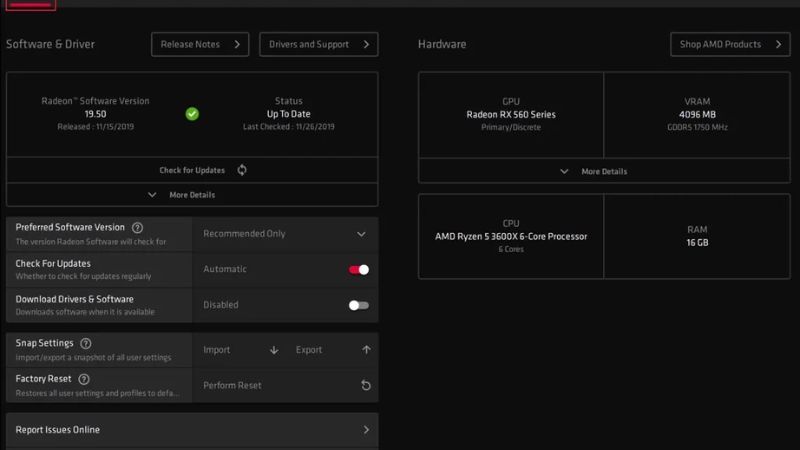
Task: Click the Check for Updates text
Action: (x=192, y=170)
